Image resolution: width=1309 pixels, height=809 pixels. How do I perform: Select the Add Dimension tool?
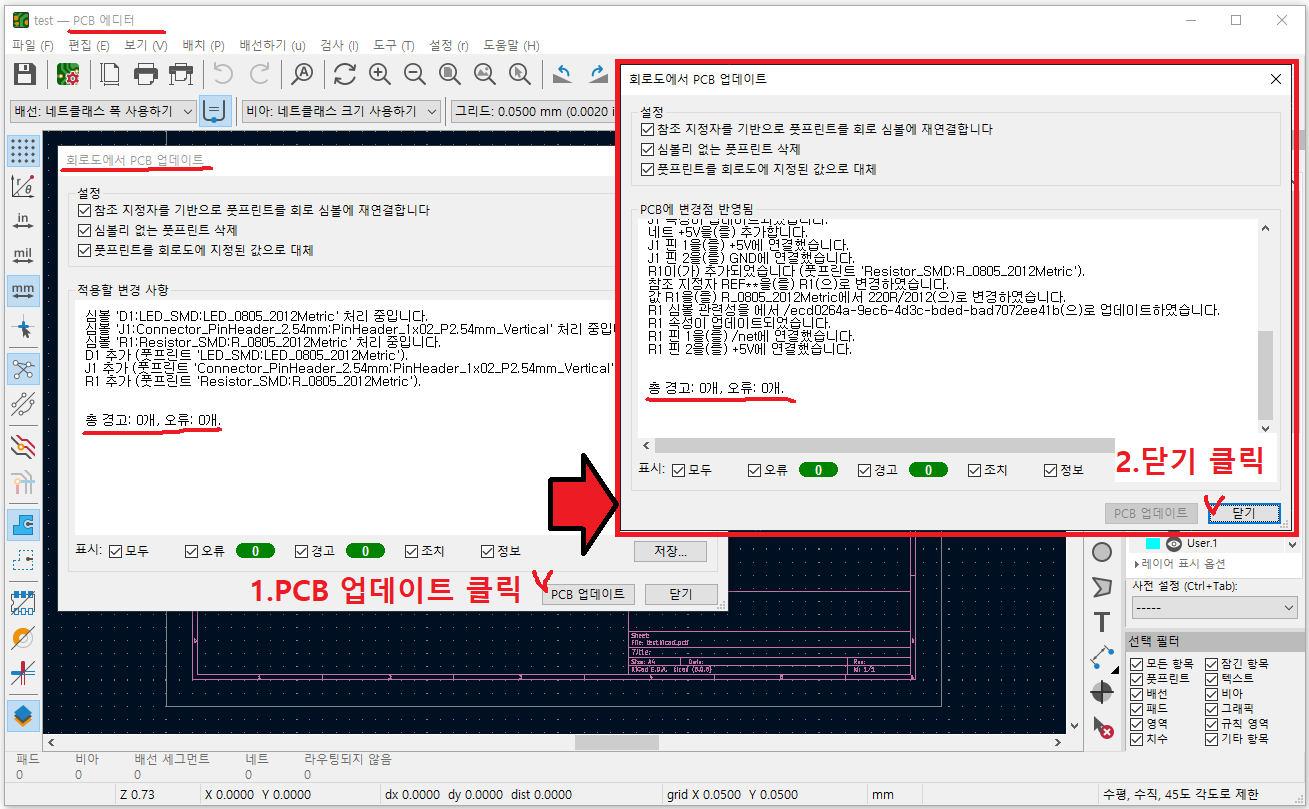pos(1102,657)
